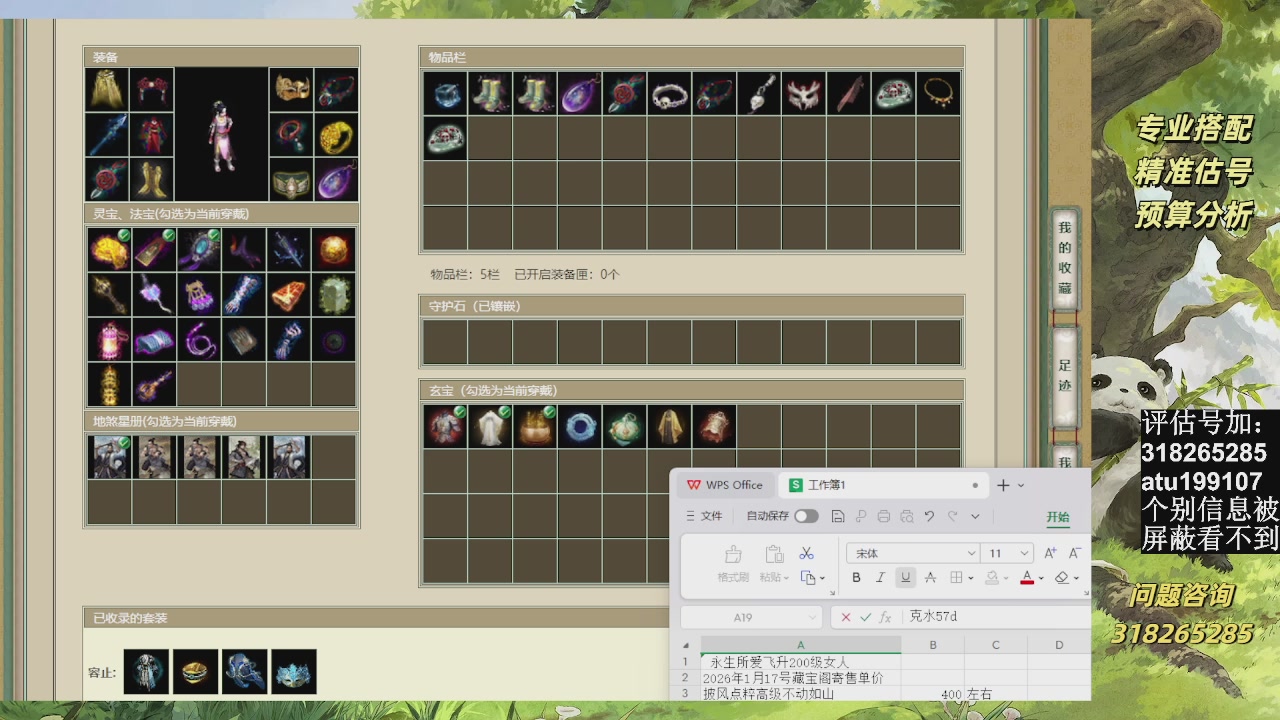The image size is (1280, 720).
Task: Select the gold necklace in inventory
Action: coord(939,93)
